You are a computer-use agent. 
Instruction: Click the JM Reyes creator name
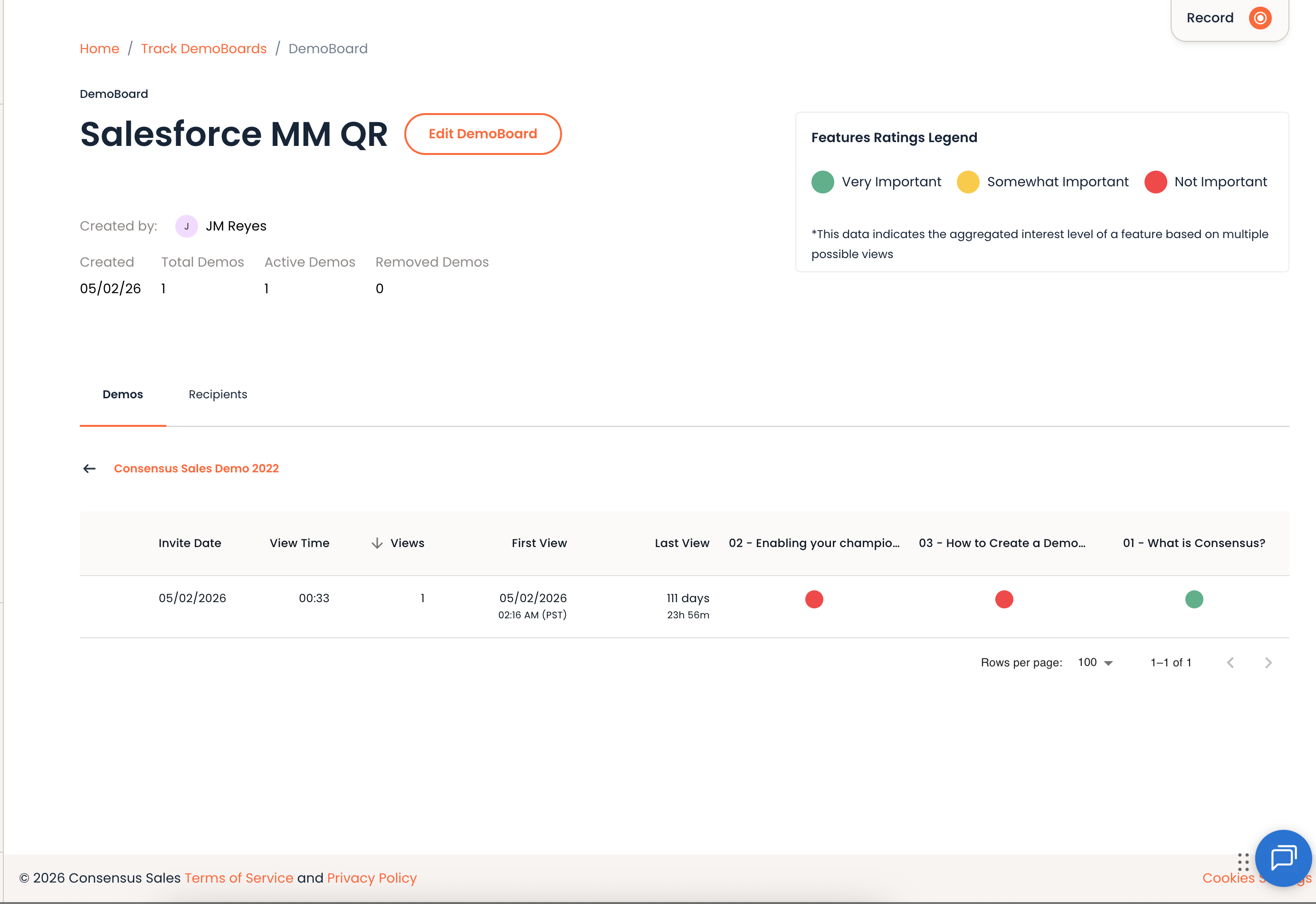pos(236,226)
